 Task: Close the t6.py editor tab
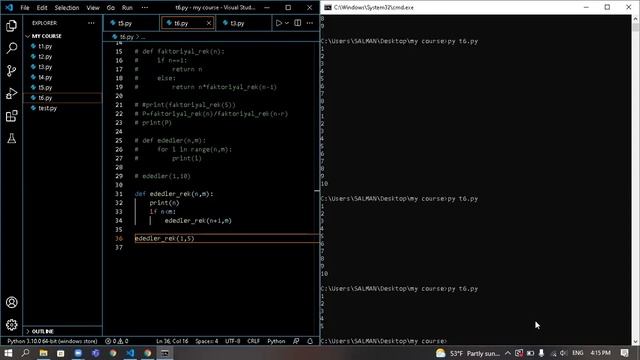pyautogui.click(x=209, y=23)
